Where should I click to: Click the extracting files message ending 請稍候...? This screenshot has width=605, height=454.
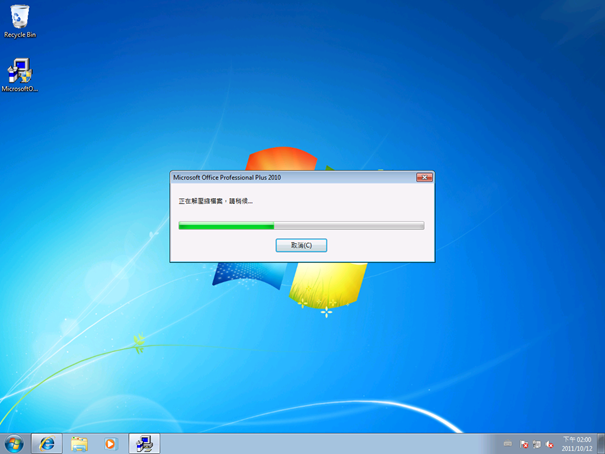[215, 201]
